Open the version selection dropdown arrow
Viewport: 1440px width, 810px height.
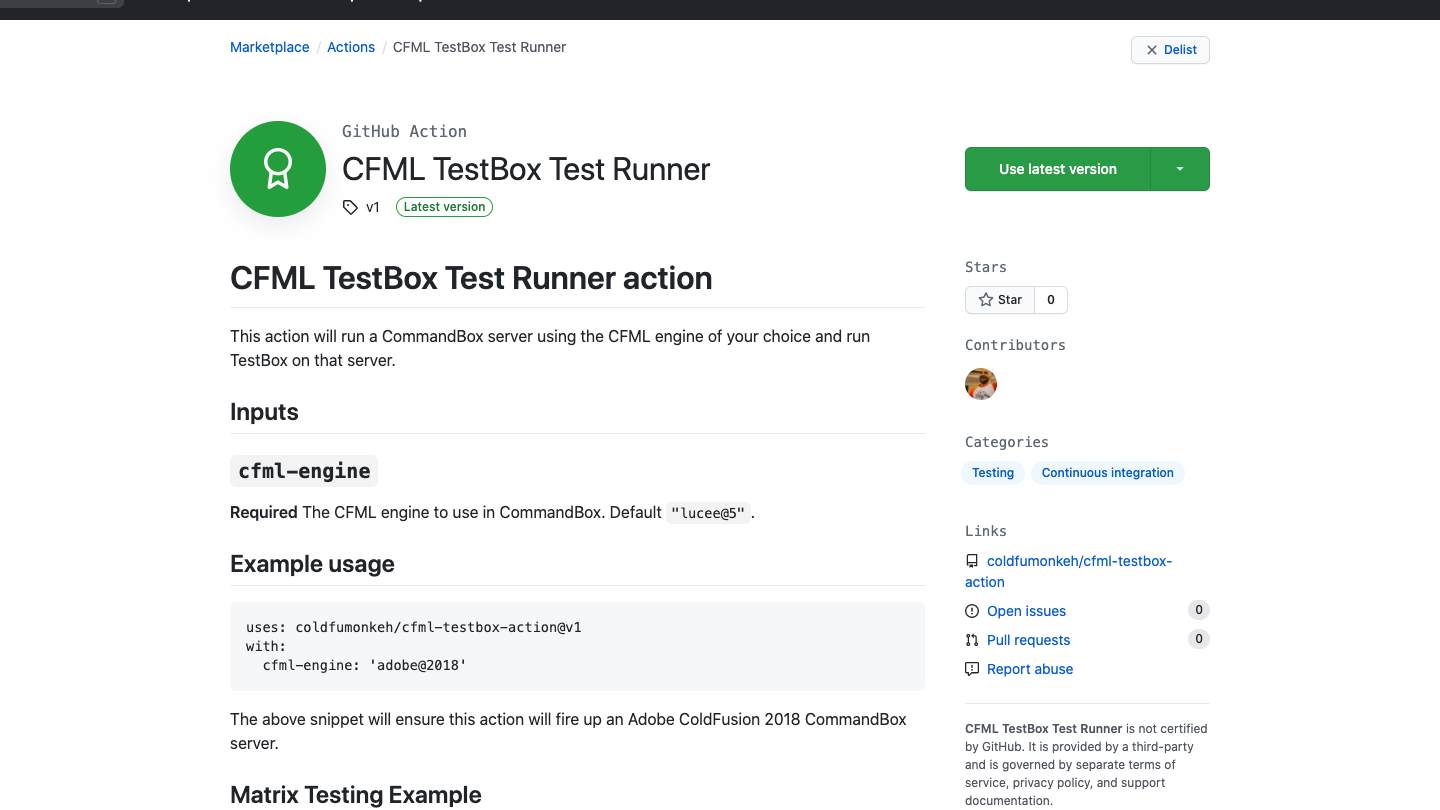(x=1179, y=169)
